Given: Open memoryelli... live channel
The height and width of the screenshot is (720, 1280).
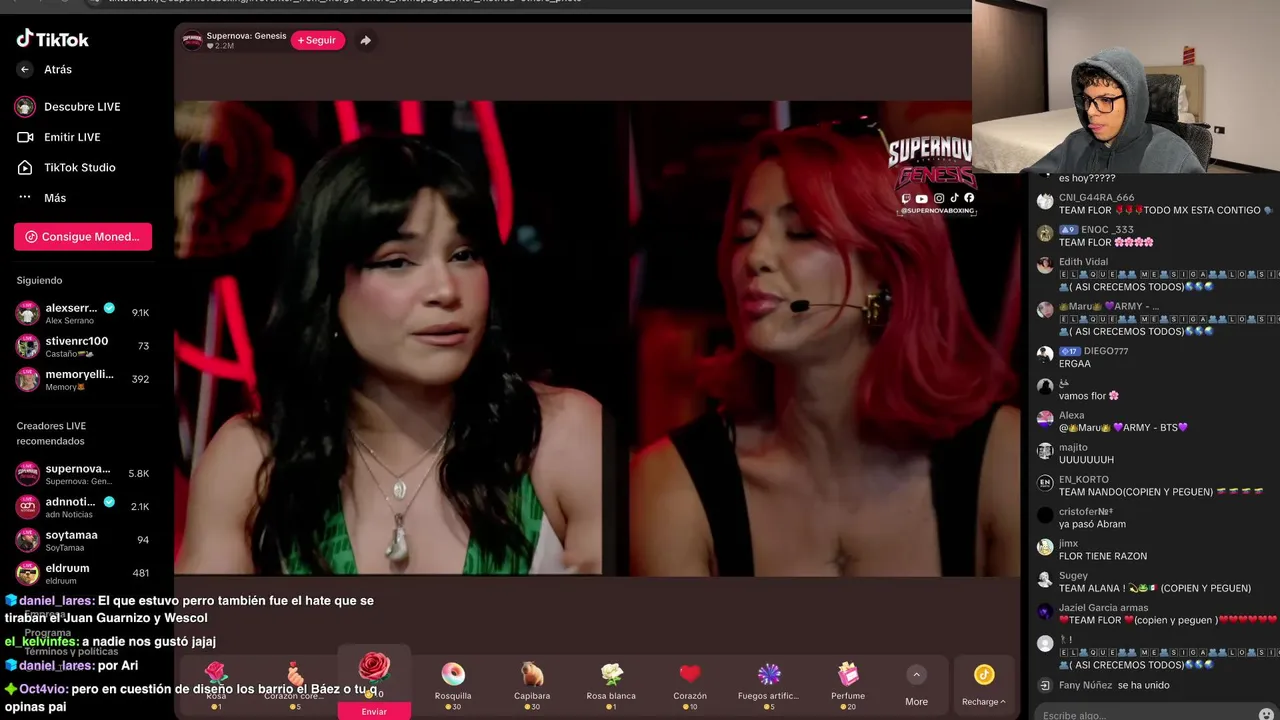Looking at the screenshot, I should tap(83, 379).
